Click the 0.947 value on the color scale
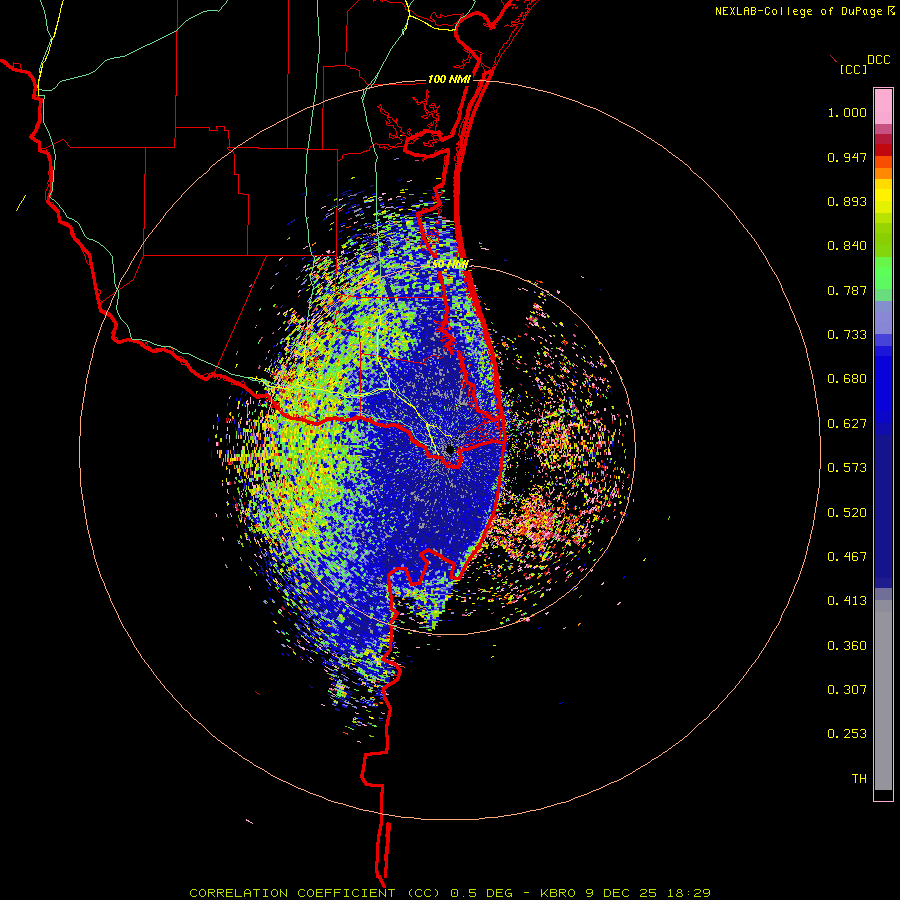This screenshot has width=900, height=900. (847, 157)
